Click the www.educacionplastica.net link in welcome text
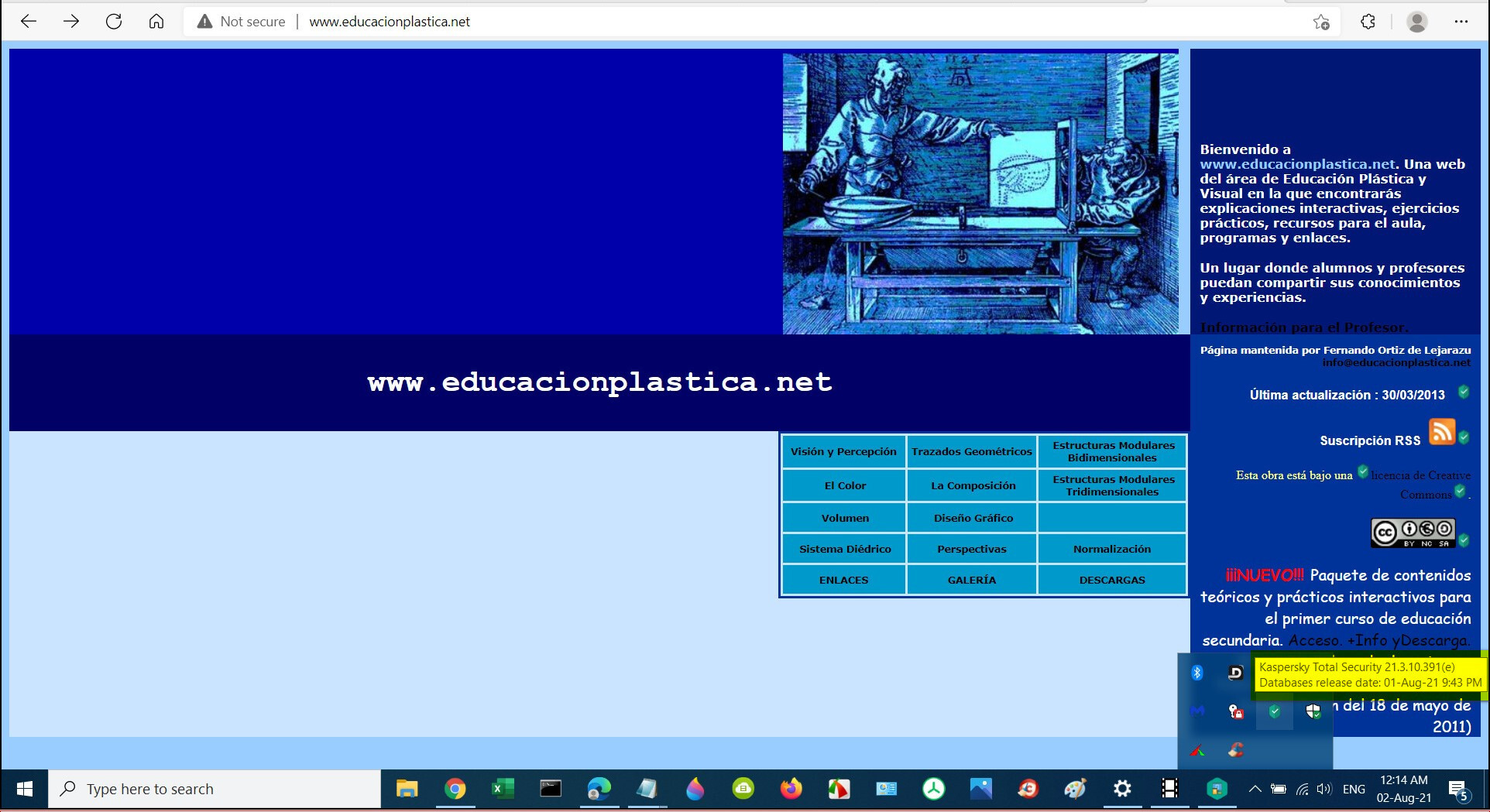 click(1298, 164)
